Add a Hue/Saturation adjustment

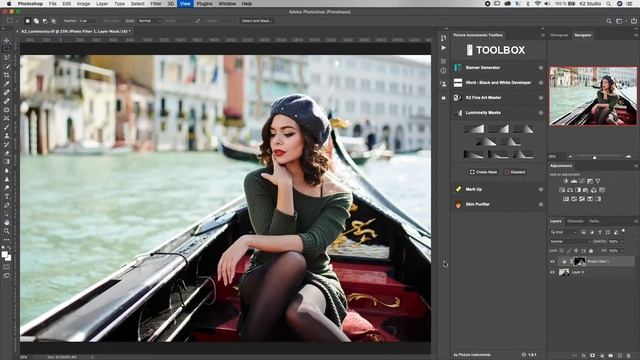562,190
